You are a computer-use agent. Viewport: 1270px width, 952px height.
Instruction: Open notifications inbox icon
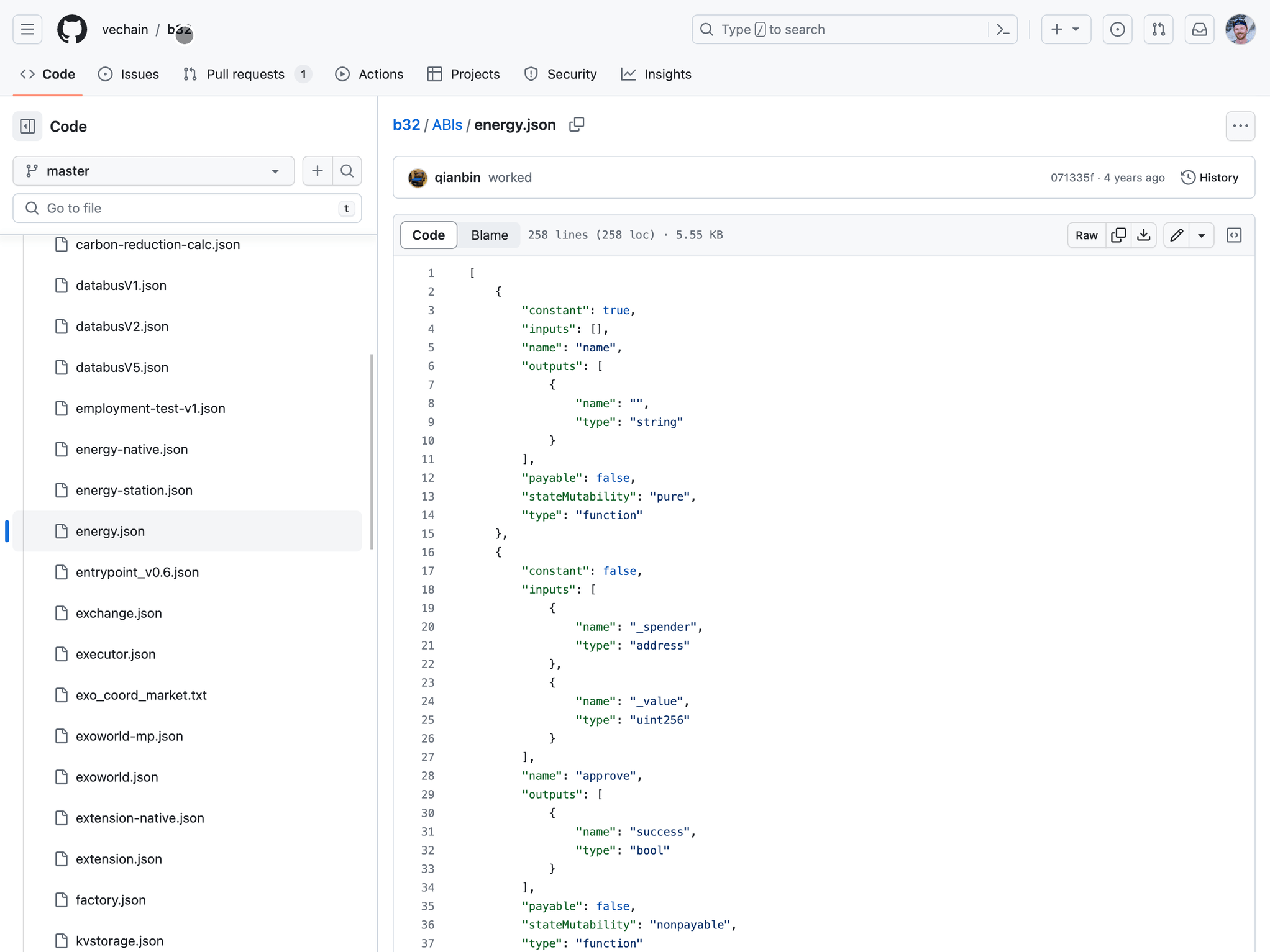[x=1199, y=29]
